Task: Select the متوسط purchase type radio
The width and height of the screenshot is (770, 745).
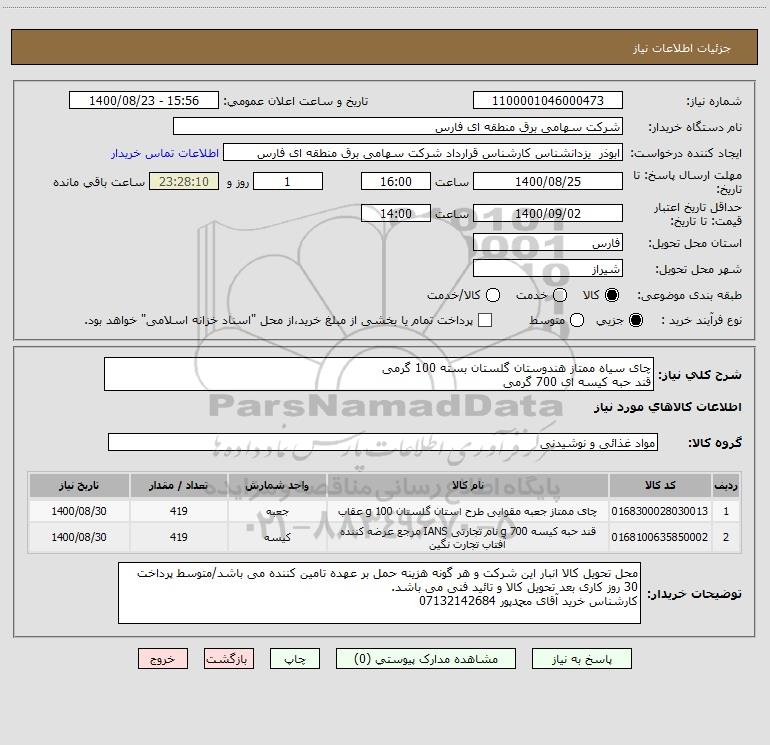Action: coord(577,320)
